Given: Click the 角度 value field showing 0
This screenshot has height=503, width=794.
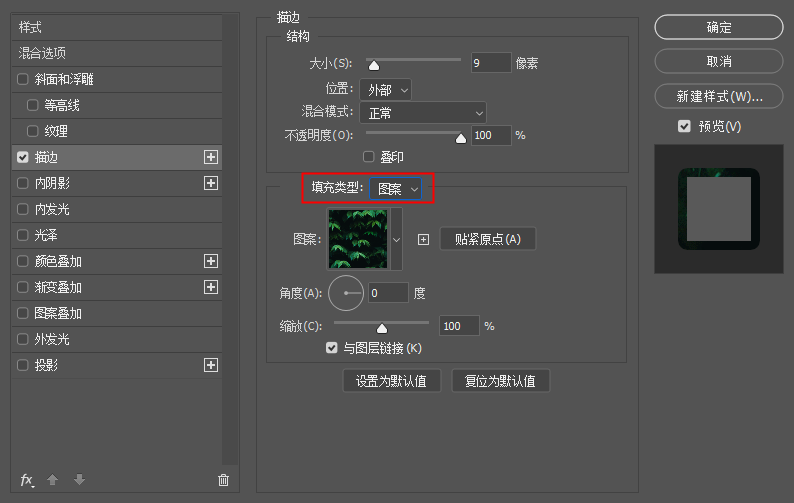Looking at the screenshot, I should coord(388,293).
